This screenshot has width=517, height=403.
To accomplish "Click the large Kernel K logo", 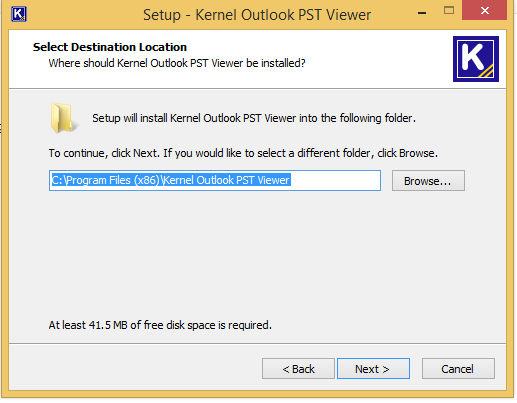I will (x=476, y=59).
